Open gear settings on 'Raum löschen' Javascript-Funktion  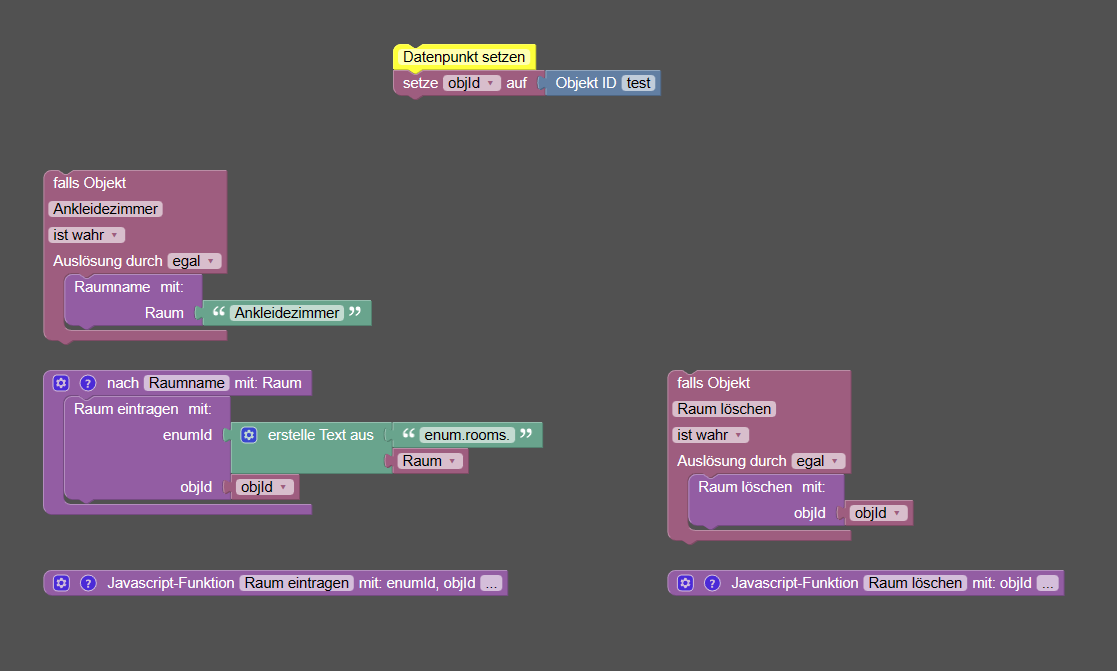(685, 583)
